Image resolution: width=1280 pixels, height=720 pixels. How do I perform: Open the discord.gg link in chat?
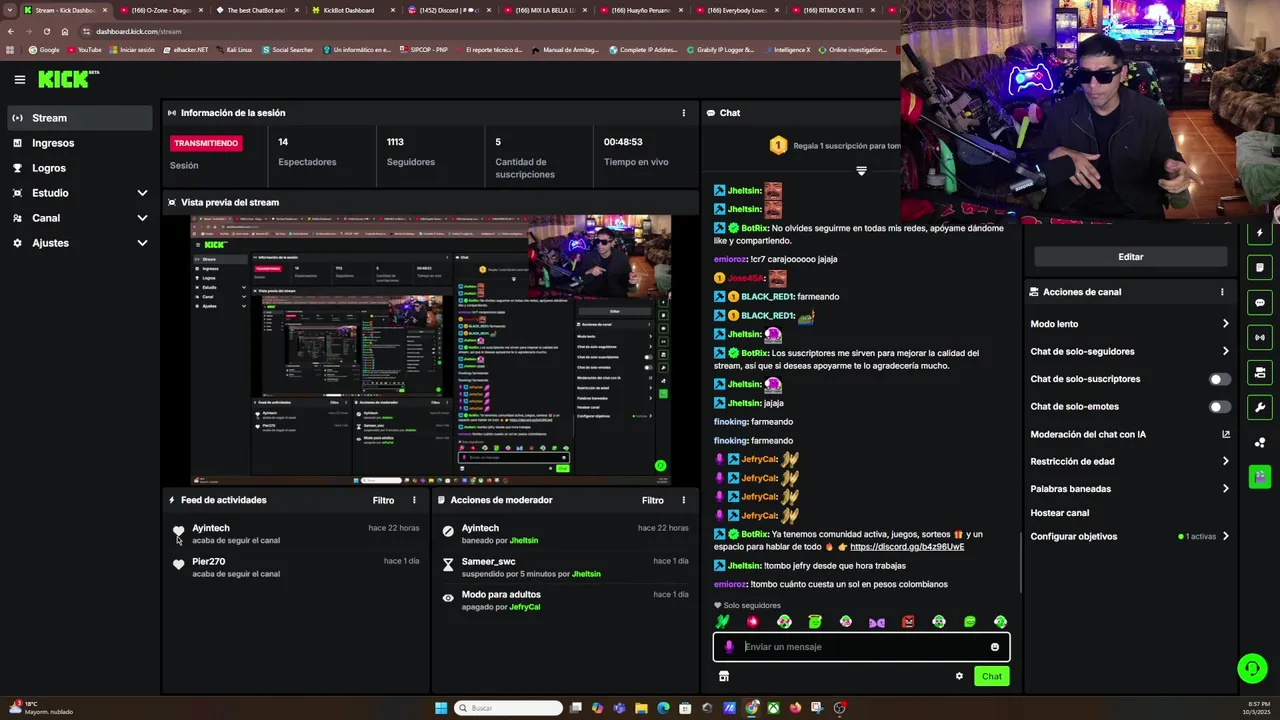907,547
